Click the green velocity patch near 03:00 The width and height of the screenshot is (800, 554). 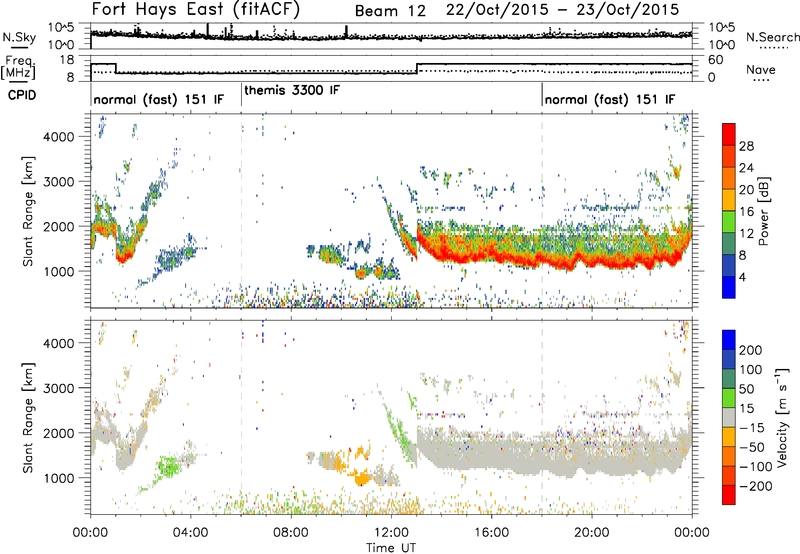pos(168,466)
